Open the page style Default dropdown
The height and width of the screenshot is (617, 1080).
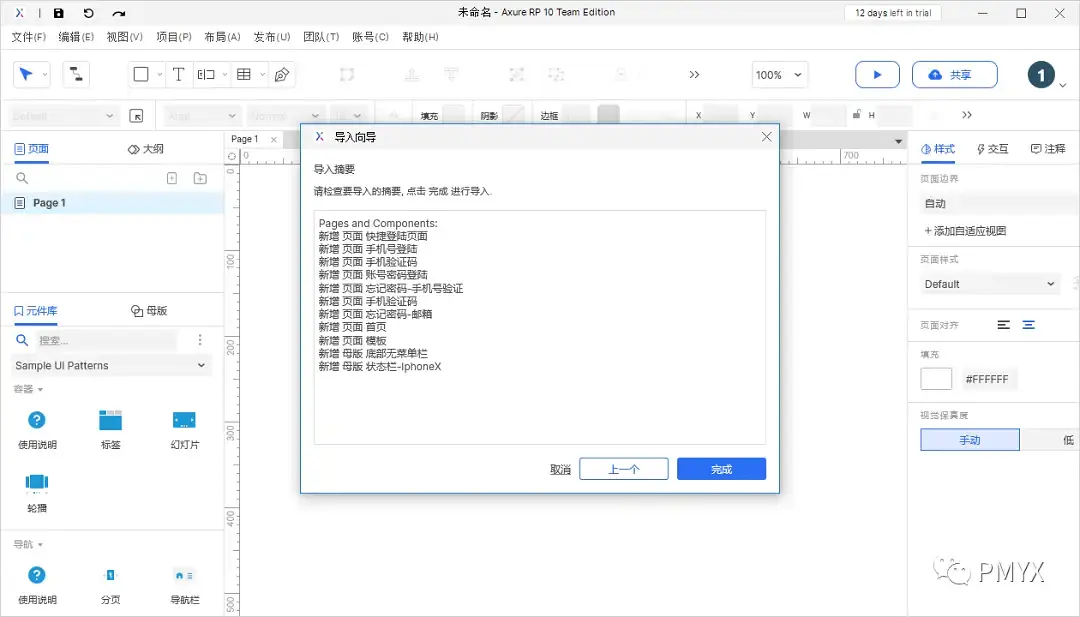coord(988,283)
